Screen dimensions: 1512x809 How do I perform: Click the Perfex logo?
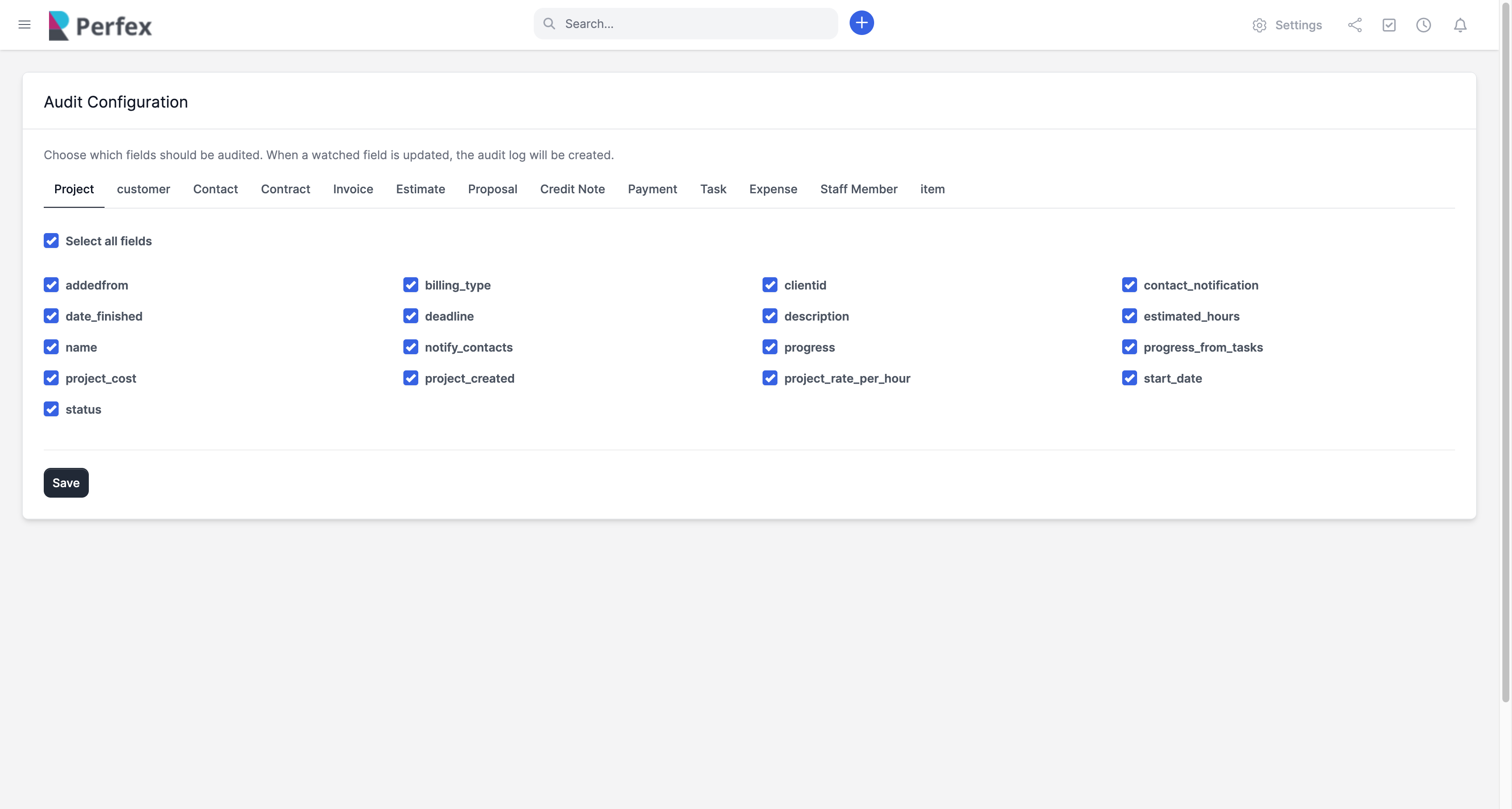click(100, 25)
